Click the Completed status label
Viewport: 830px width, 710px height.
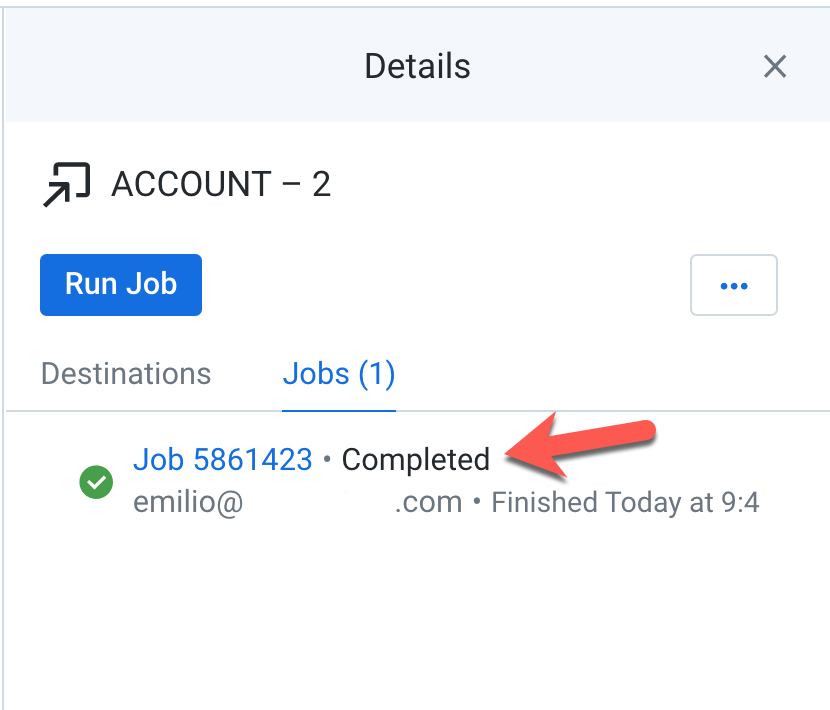pos(416,460)
